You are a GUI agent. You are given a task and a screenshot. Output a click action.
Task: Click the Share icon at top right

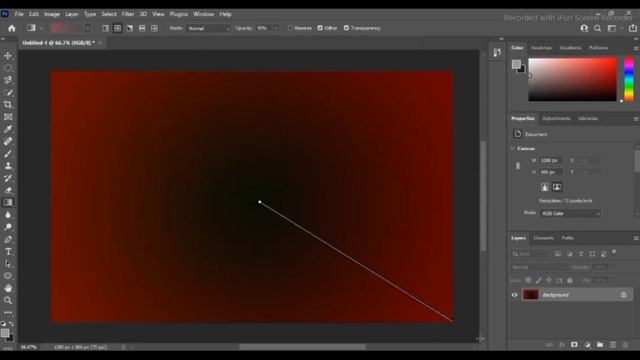(x=633, y=28)
